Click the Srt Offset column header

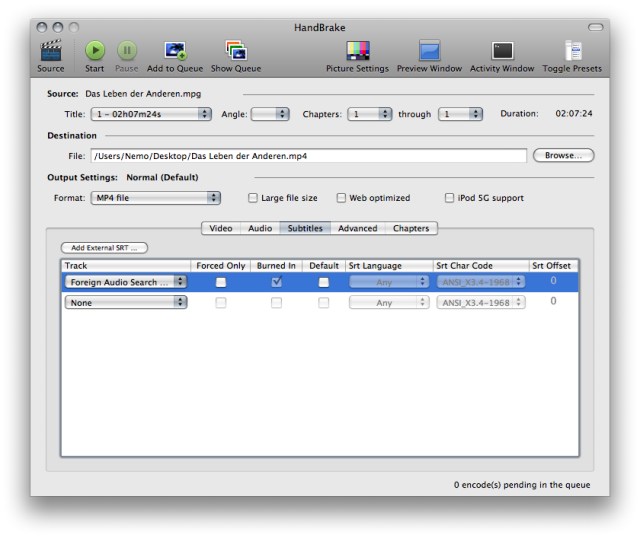point(553,266)
